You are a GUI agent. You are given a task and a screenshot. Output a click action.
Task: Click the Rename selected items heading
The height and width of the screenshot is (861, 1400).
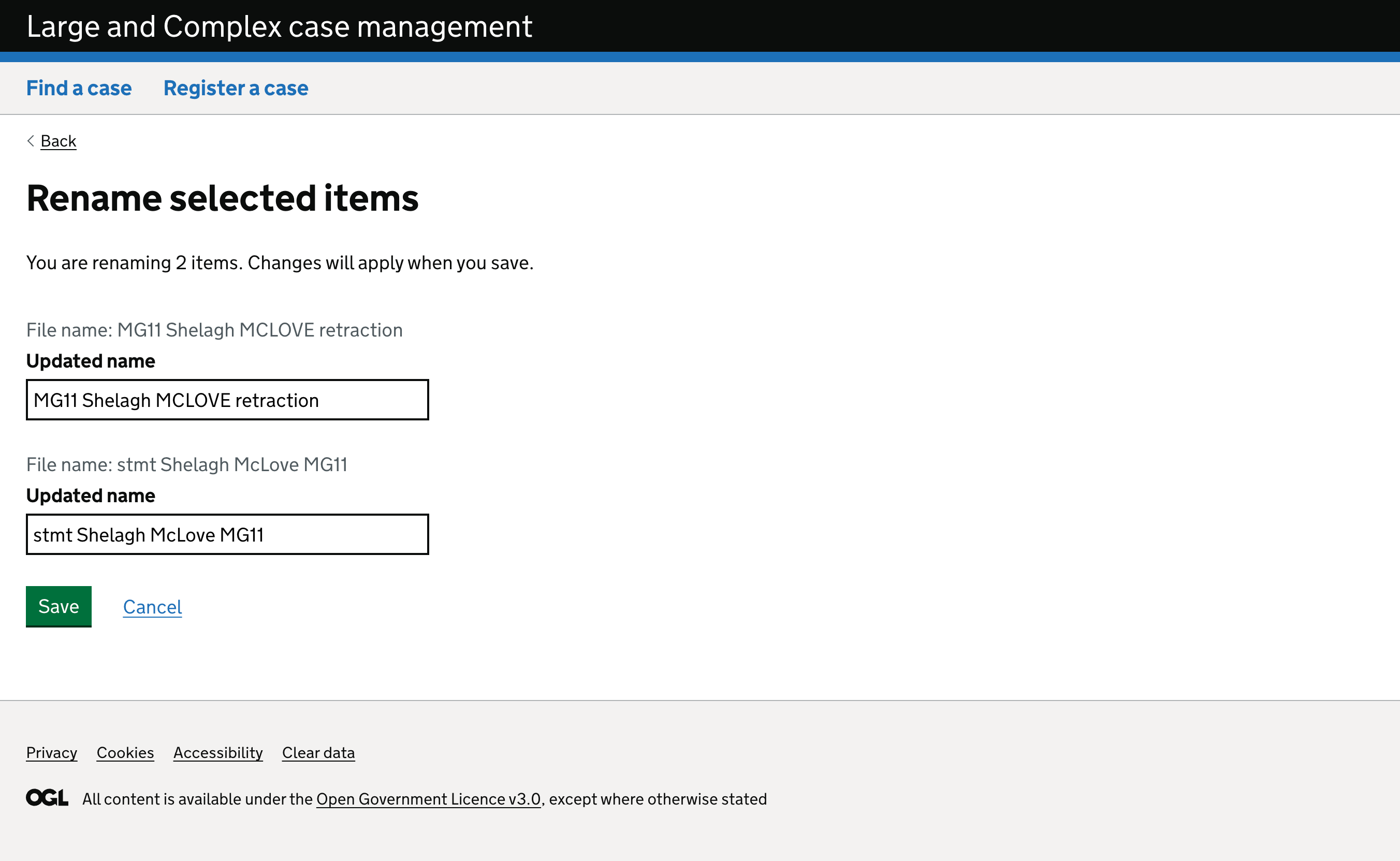tap(223, 198)
